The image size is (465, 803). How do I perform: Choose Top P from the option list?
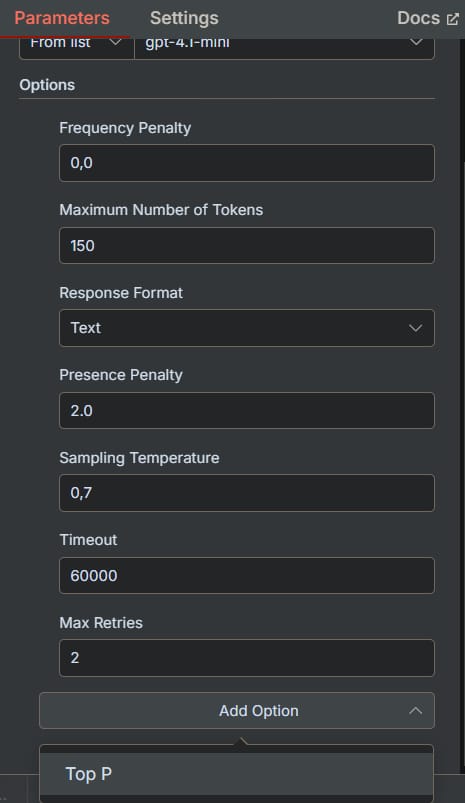point(237,774)
